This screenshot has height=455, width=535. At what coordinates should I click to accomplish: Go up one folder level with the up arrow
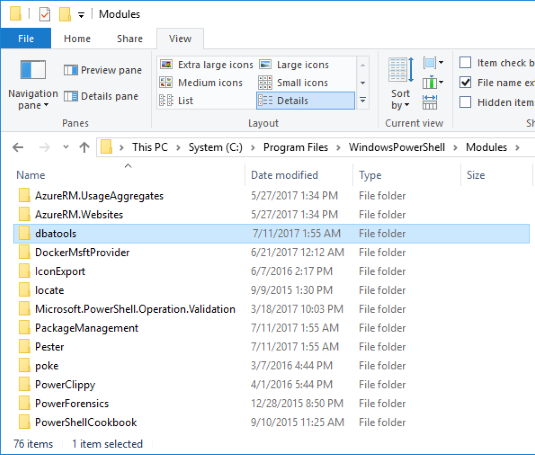point(84,147)
